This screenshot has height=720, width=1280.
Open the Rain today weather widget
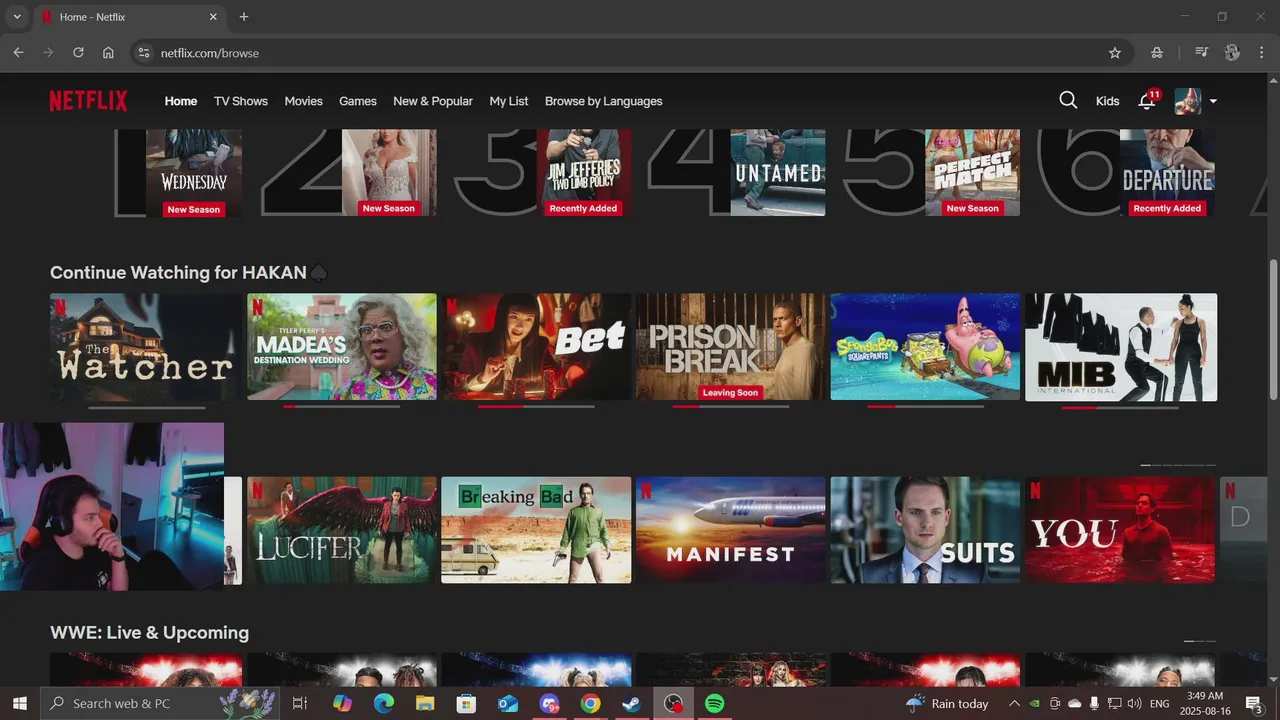(x=946, y=703)
